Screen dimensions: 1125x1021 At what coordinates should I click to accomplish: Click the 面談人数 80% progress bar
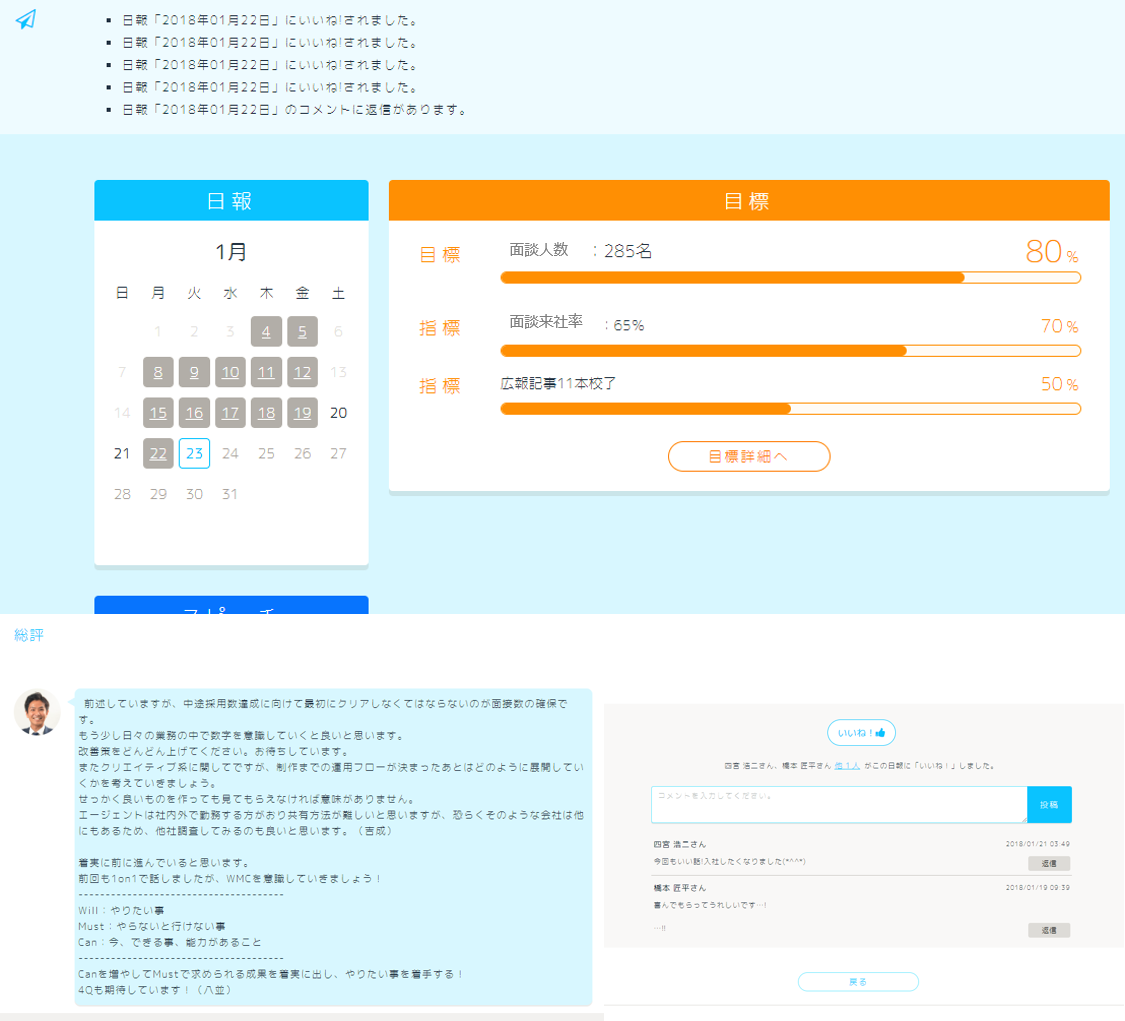click(x=791, y=278)
